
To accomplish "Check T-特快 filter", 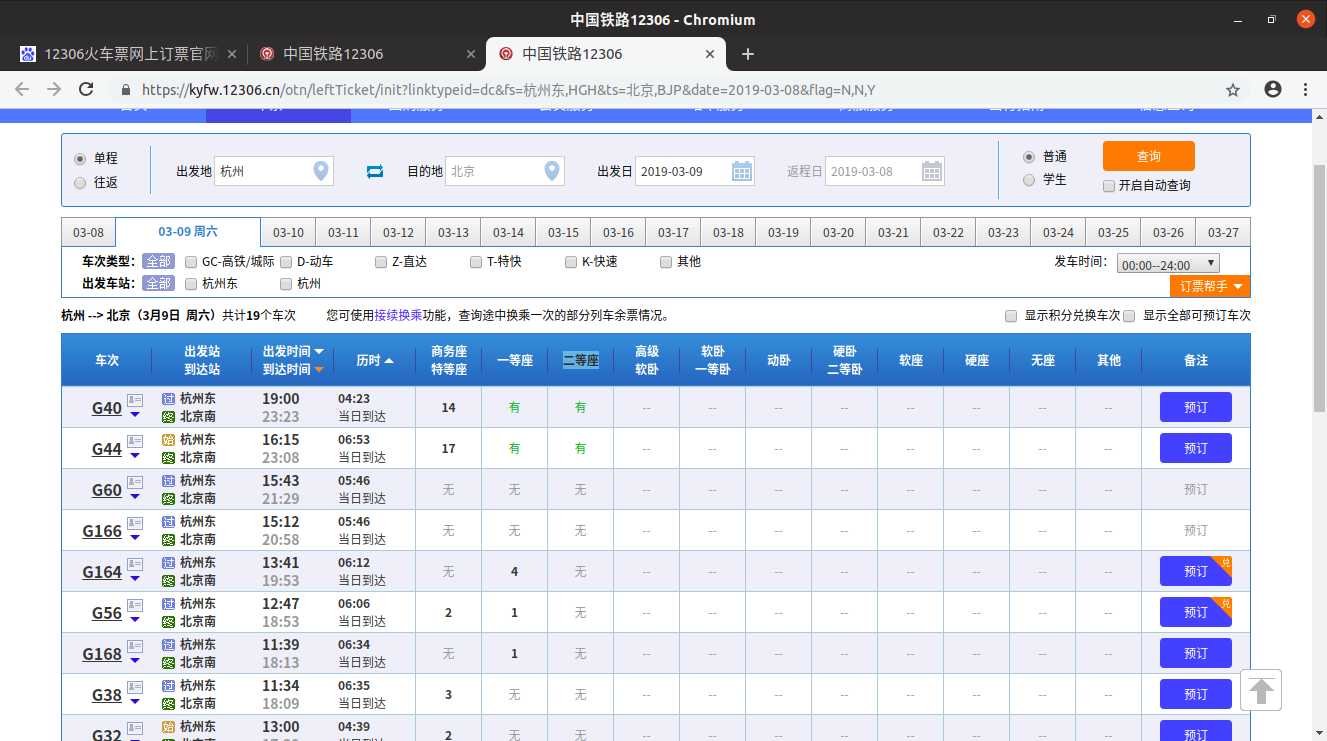I will [476, 262].
